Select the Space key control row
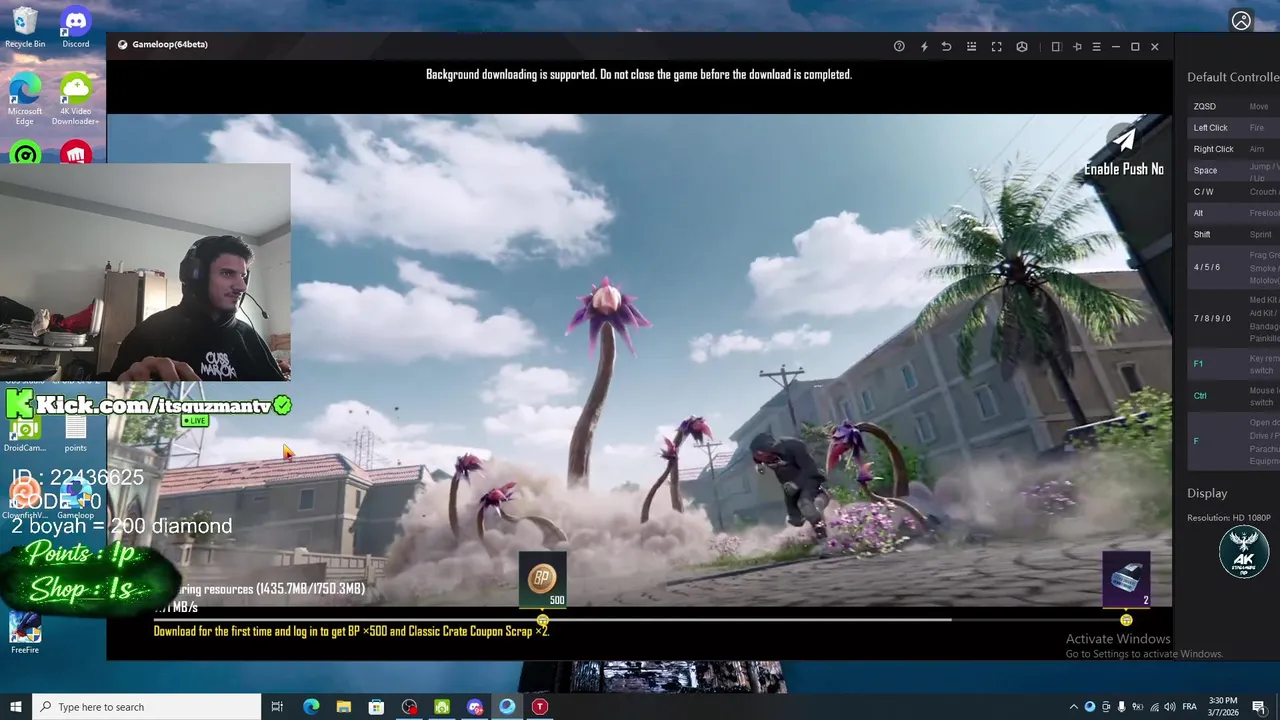The height and width of the screenshot is (720, 1280). (x=1234, y=171)
